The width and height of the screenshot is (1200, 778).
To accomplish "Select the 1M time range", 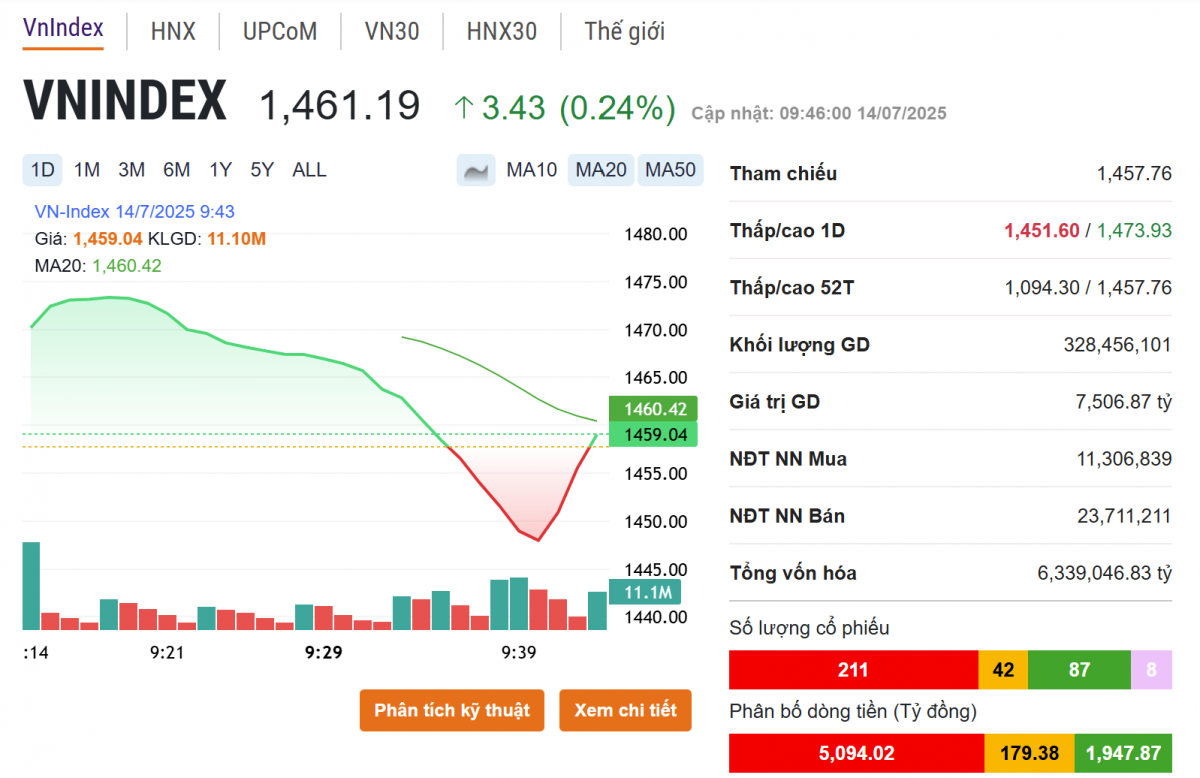I will (x=87, y=170).
